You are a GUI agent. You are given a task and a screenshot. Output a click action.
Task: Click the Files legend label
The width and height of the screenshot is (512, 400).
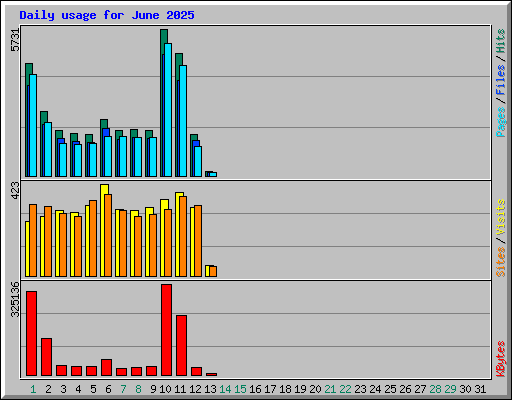[501, 80]
